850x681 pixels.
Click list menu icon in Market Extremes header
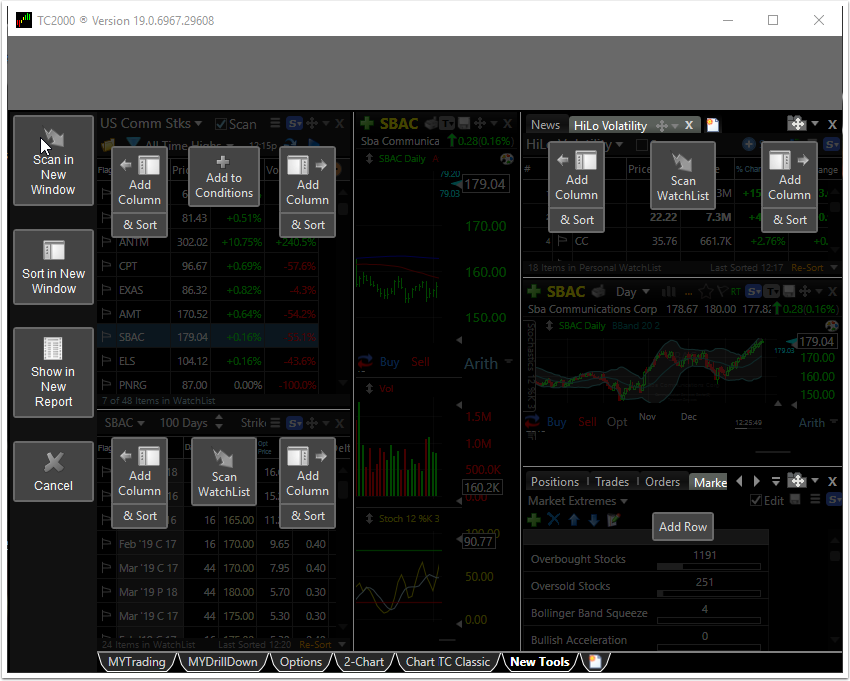(x=815, y=499)
